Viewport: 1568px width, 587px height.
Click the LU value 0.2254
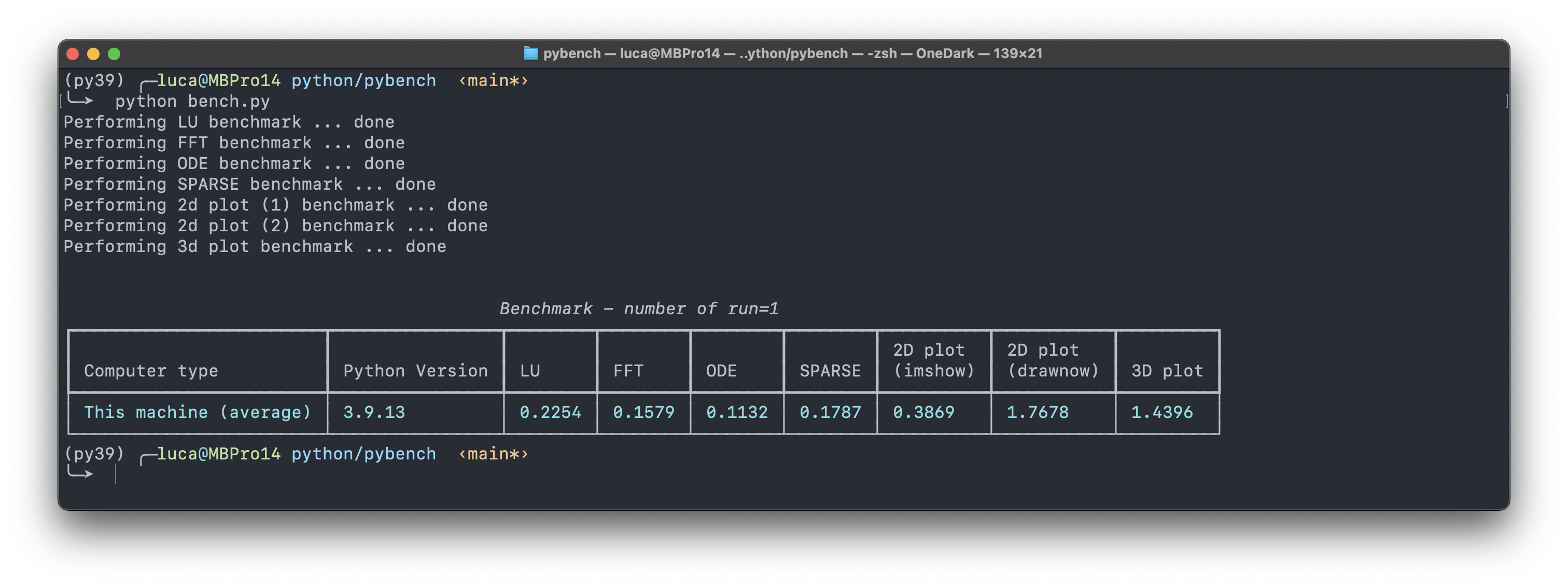550,412
